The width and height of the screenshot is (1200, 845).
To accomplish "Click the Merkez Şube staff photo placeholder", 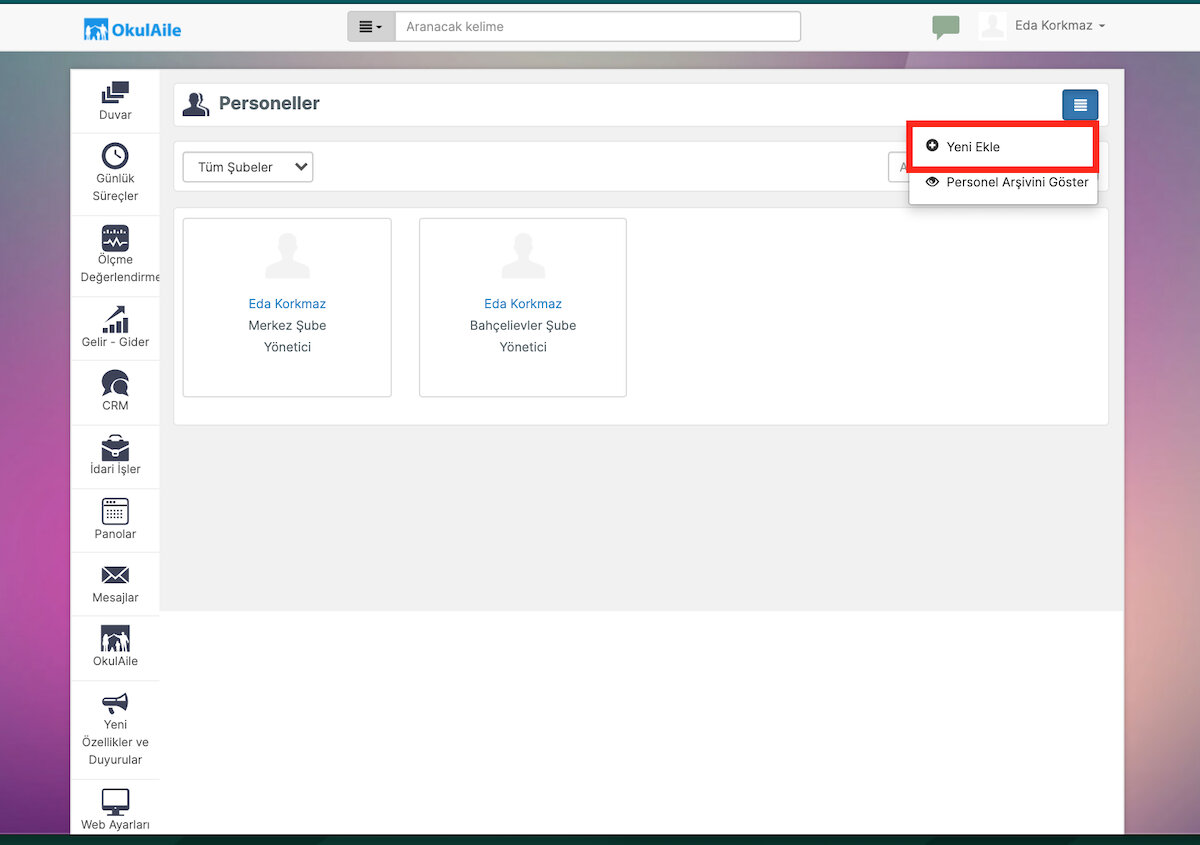I will click(x=287, y=256).
